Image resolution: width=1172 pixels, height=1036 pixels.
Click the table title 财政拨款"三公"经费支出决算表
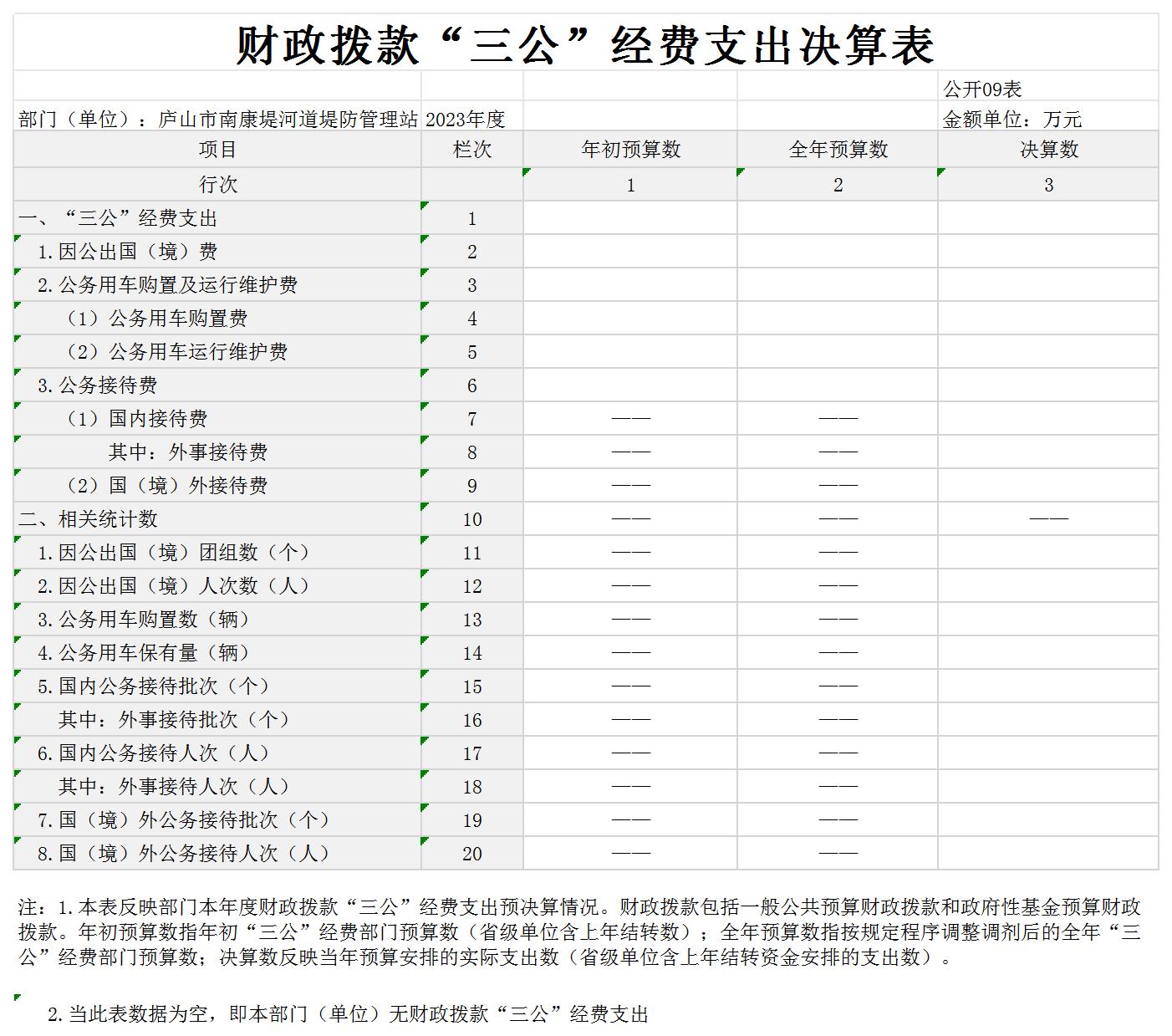click(585, 45)
